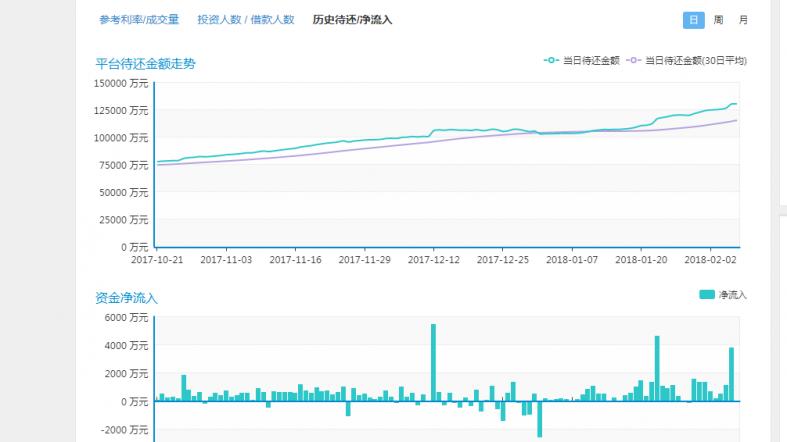Click the 125000 万元 axis label
Image resolution: width=787 pixels, height=442 pixels.
pyautogui.click(x=121, y=110)
